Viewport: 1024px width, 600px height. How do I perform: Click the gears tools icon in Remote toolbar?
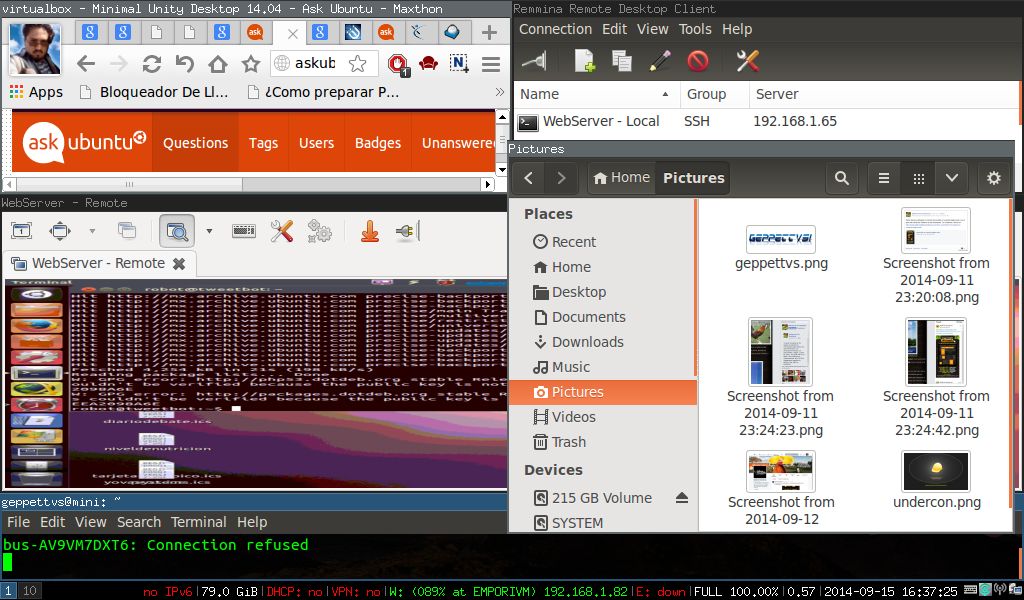319,230
